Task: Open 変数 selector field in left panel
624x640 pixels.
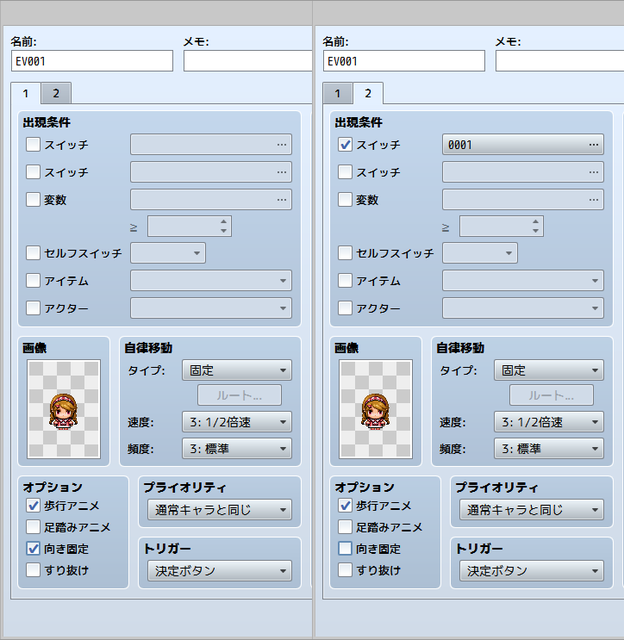Action: click(211, 200)
